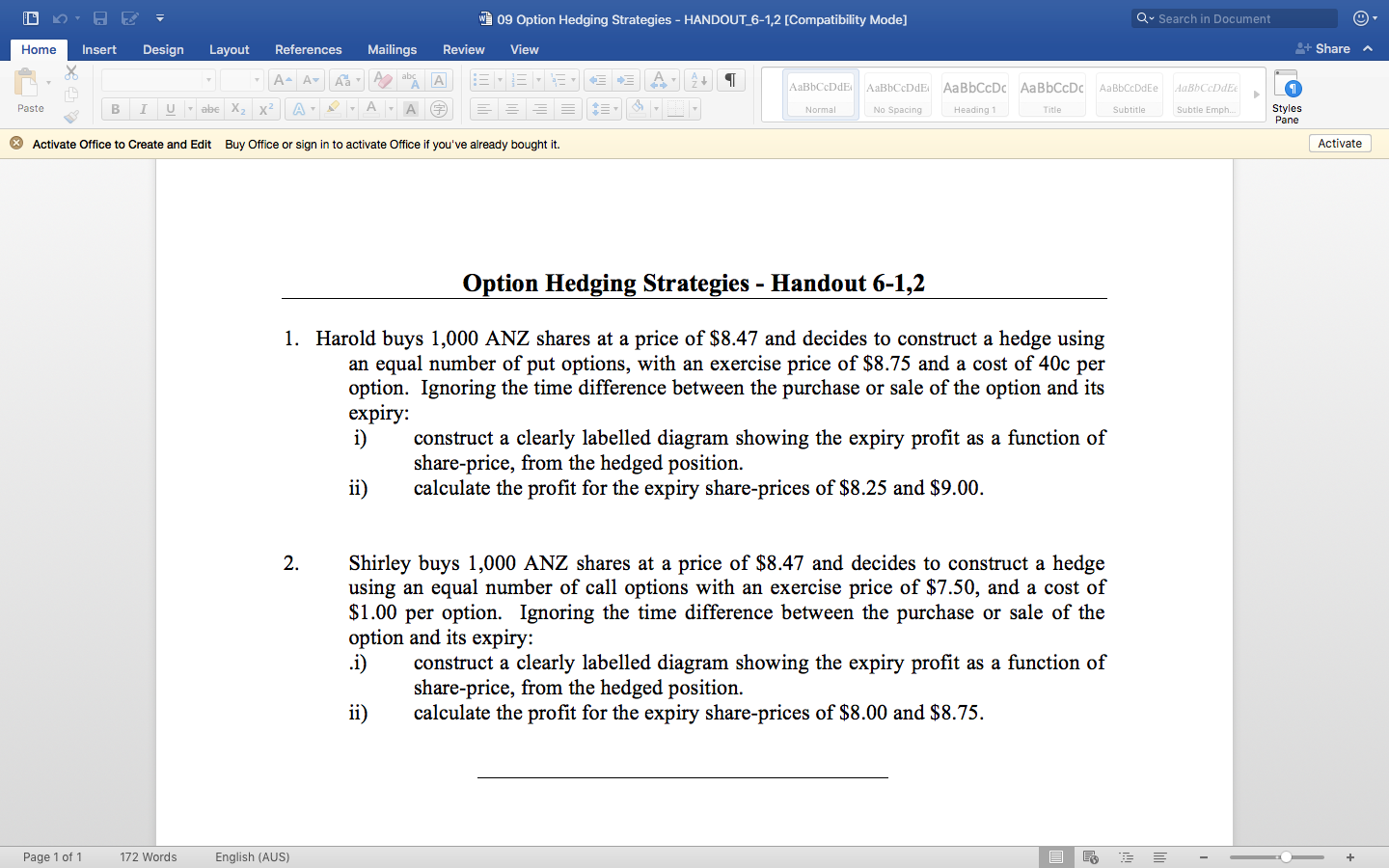Open the font name combo box
The image size is (1389, 868).
point(158,80)
